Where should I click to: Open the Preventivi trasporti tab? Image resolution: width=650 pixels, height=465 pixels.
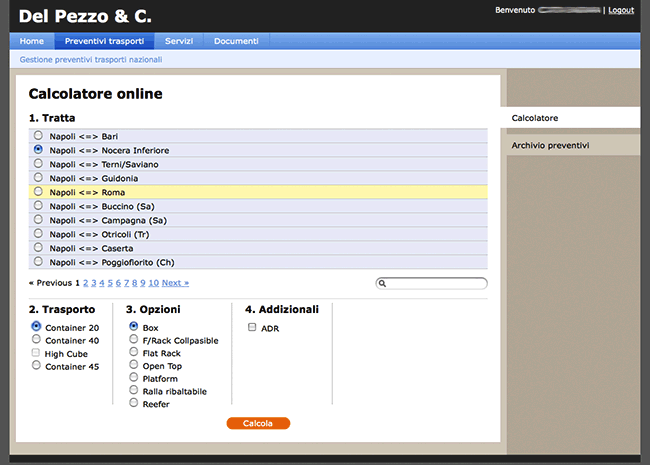point(104,41)
